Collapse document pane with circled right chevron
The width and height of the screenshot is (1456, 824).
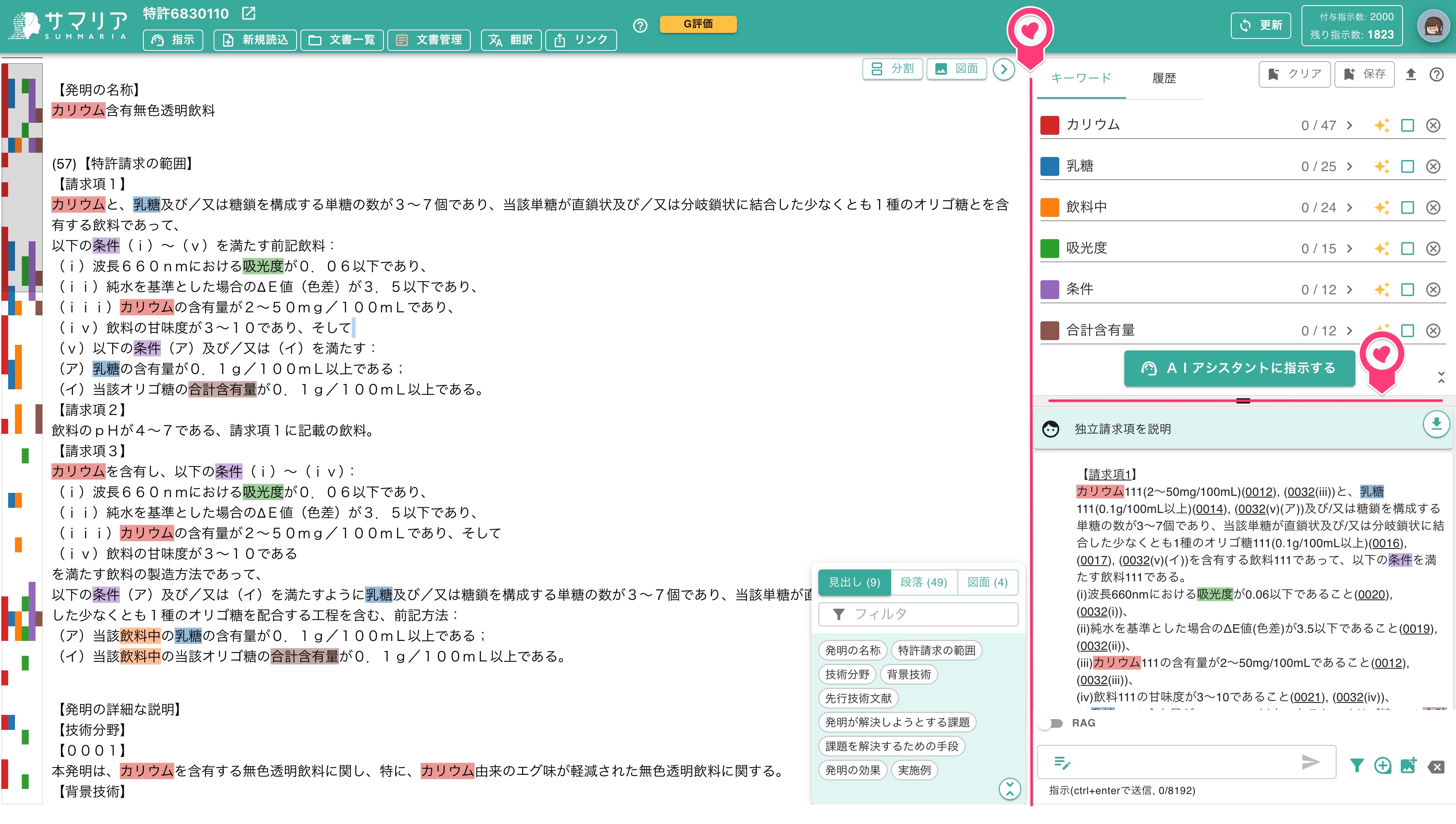[x=1004, y=70]
